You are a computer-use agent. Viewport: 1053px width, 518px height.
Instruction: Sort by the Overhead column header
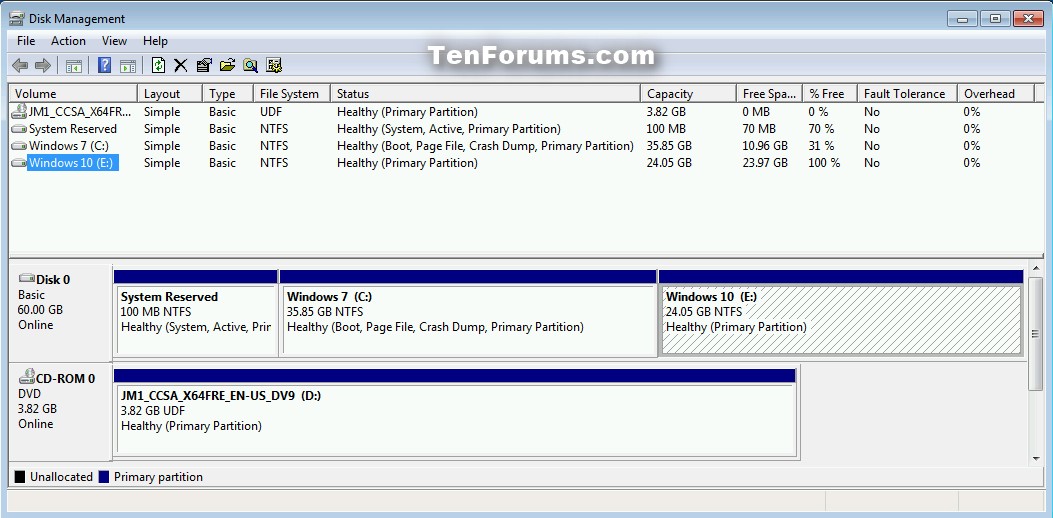[x=995, y=94]
